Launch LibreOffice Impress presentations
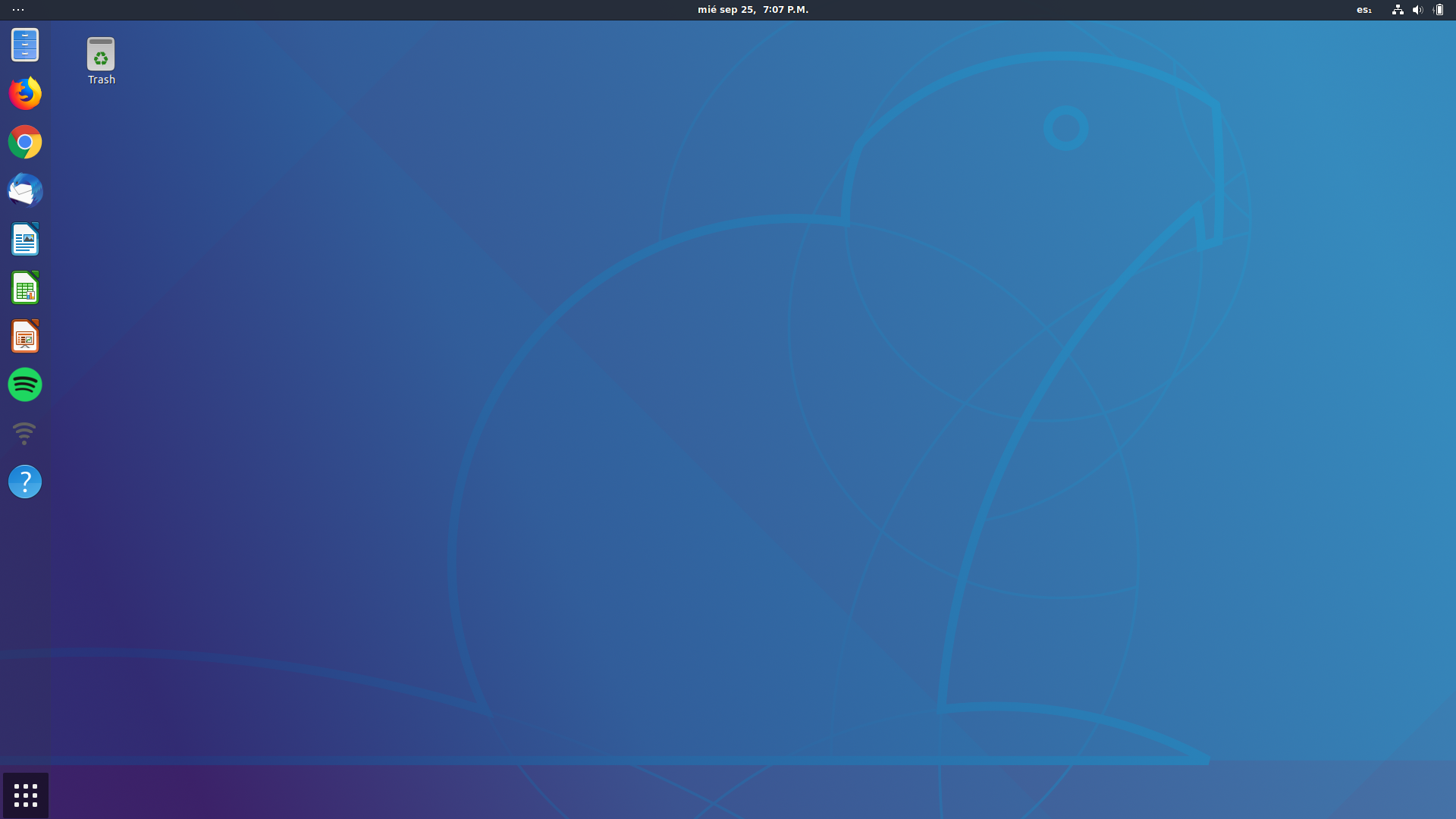 pos(25,336)
